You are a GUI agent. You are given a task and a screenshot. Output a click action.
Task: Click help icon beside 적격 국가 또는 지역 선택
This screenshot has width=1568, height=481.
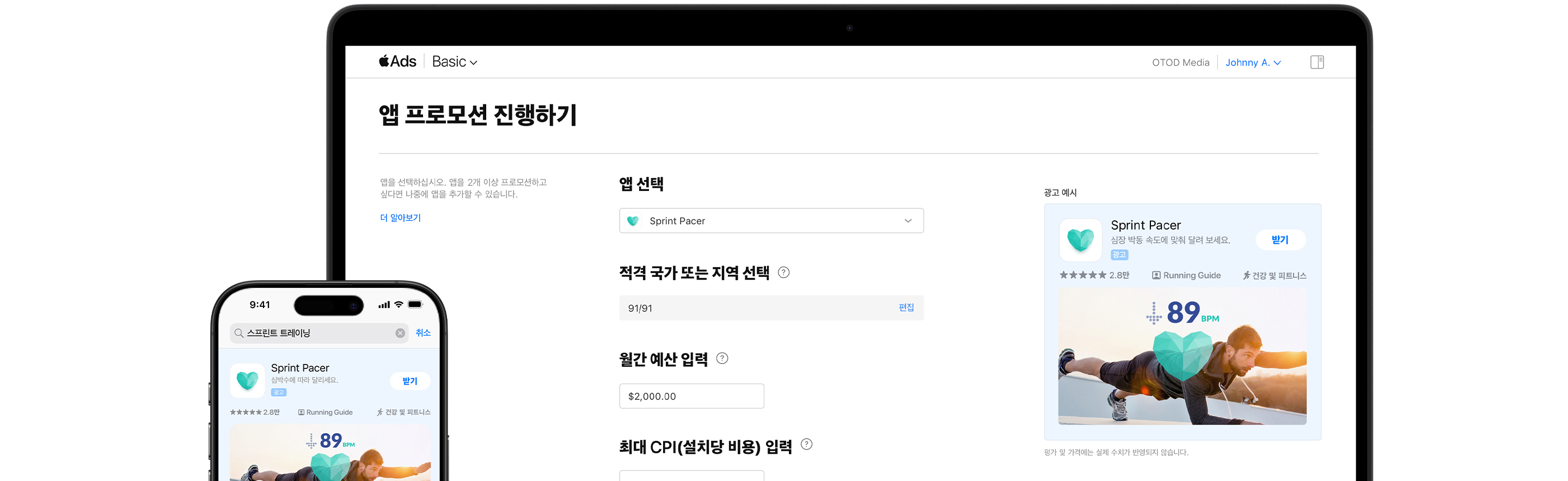(784, 273)
